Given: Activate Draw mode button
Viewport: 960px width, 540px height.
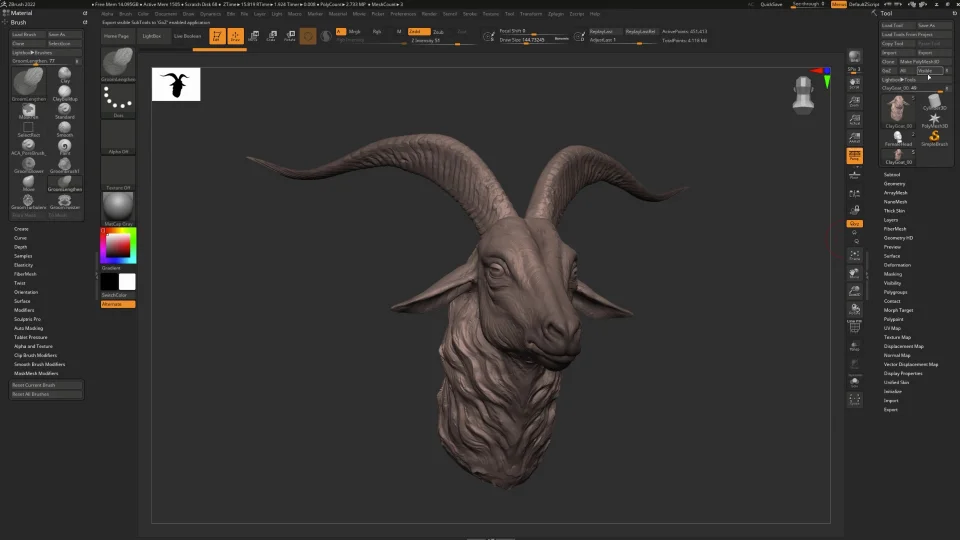Looking at the screenshot, I should tap(235, 36).
